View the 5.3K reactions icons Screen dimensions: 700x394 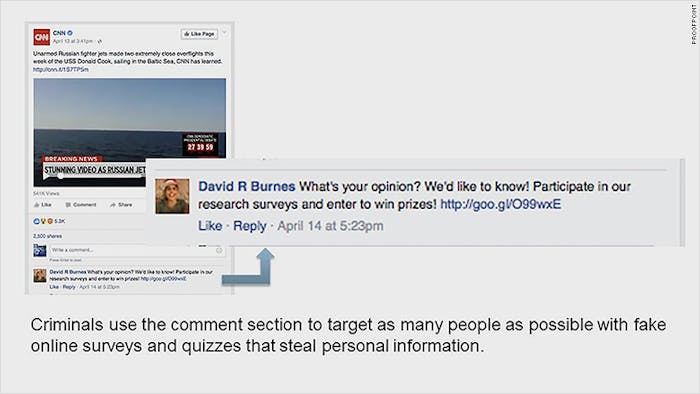49,221
